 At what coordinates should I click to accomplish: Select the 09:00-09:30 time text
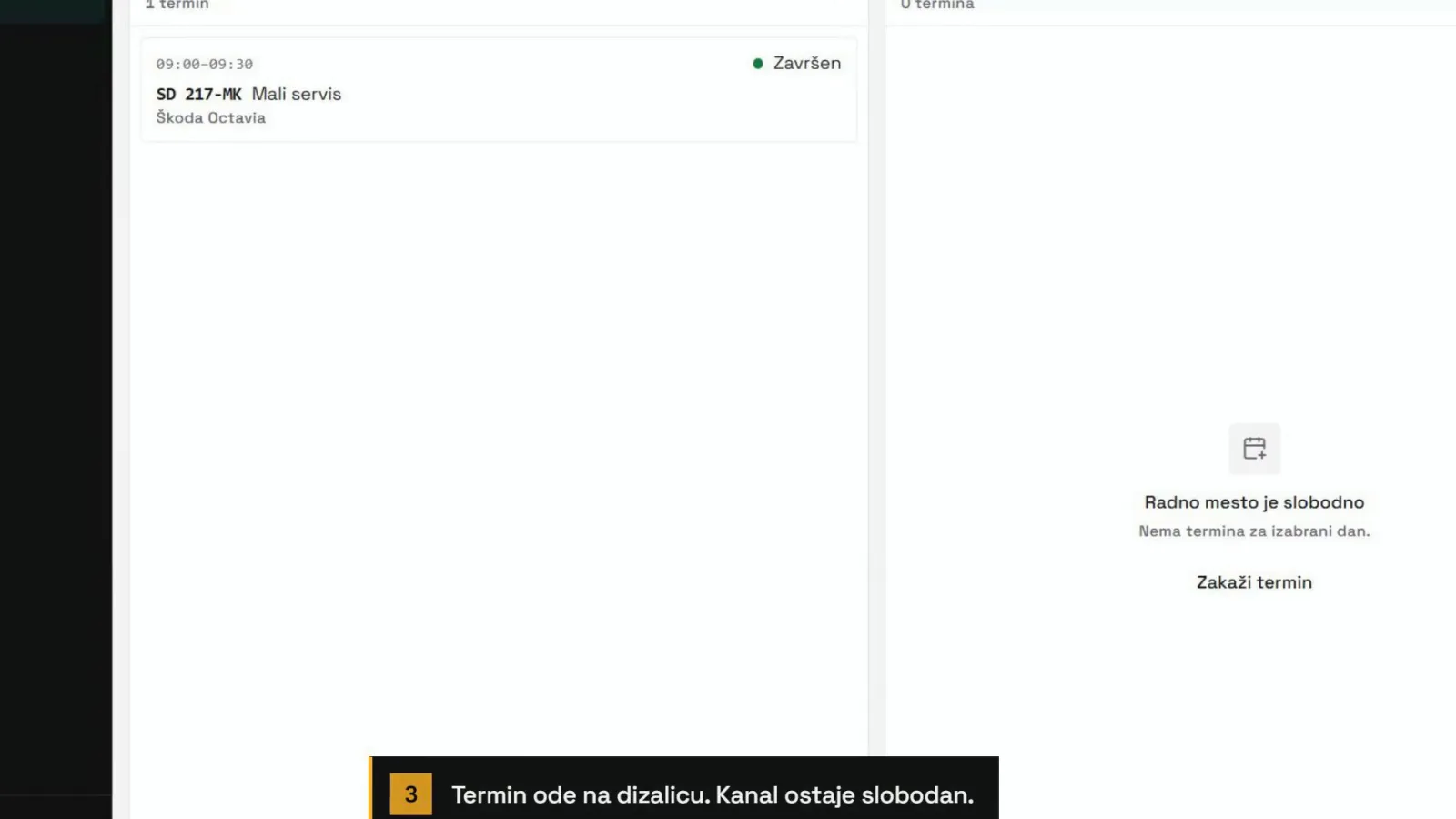point(205,65)
